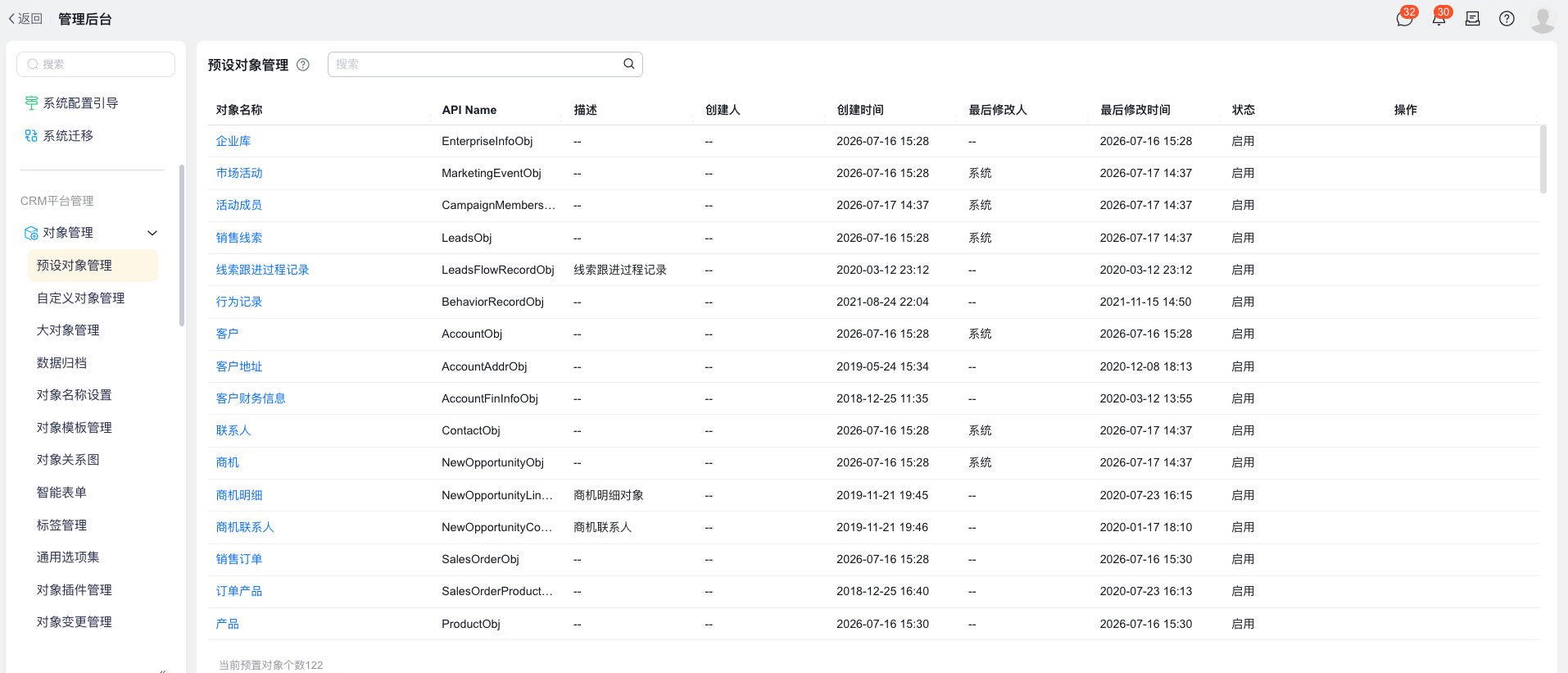Open 对象插件管理 menu item
The image size is (1568, 673).
[x=74, y=589]
